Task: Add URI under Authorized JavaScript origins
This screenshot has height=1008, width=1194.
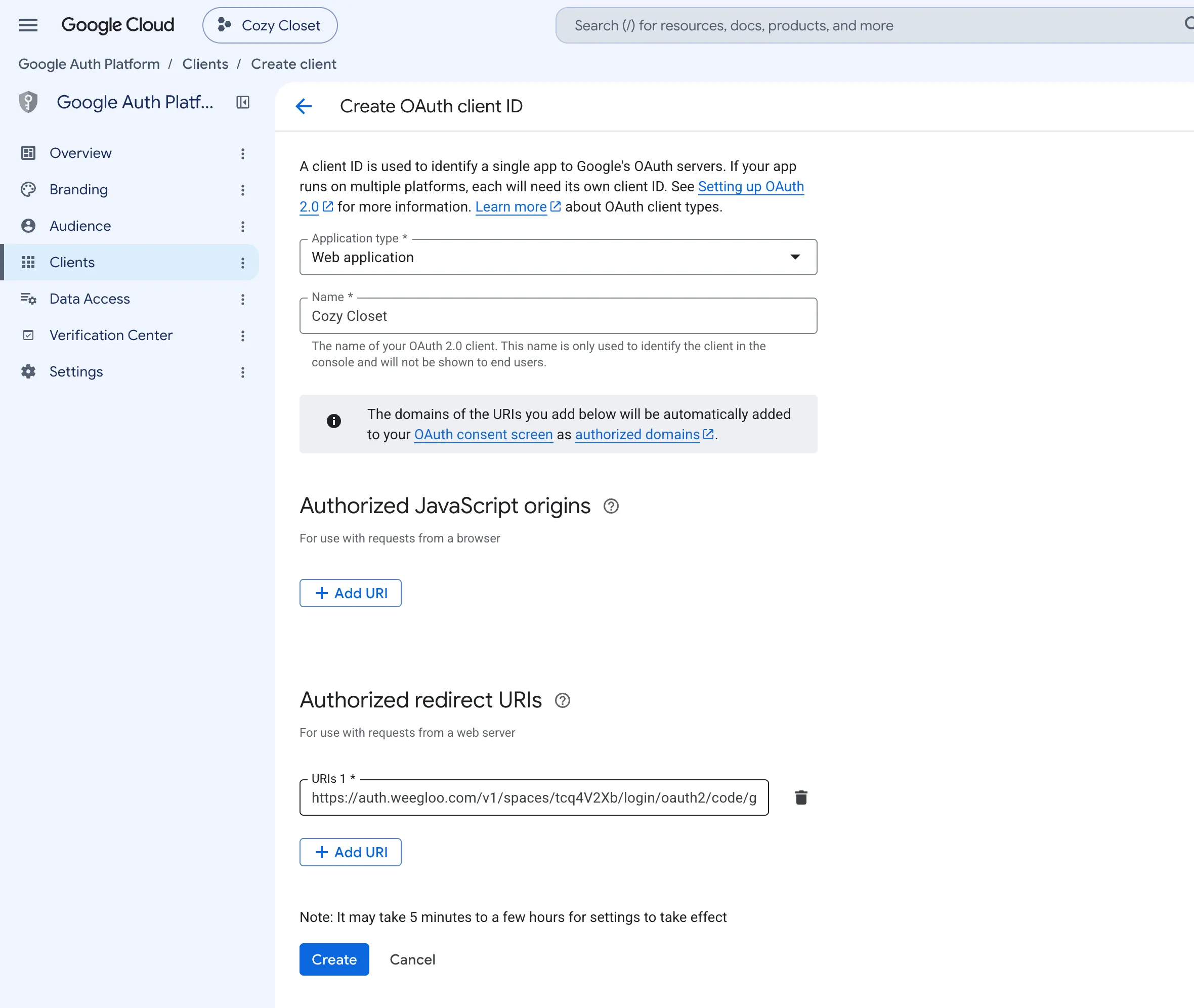Action: 350,593
